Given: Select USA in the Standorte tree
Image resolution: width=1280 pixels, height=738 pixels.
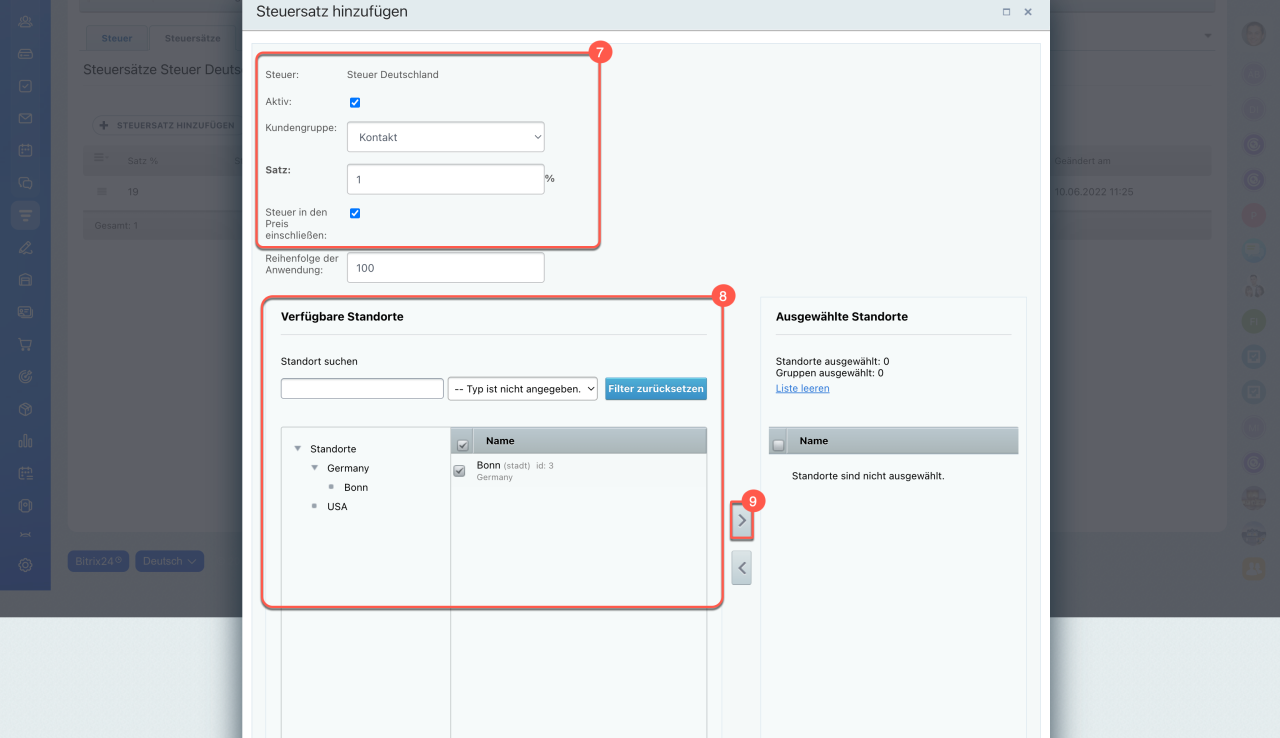Looking at the screenshot, I should pyautogui.click(x=337, y=507).
